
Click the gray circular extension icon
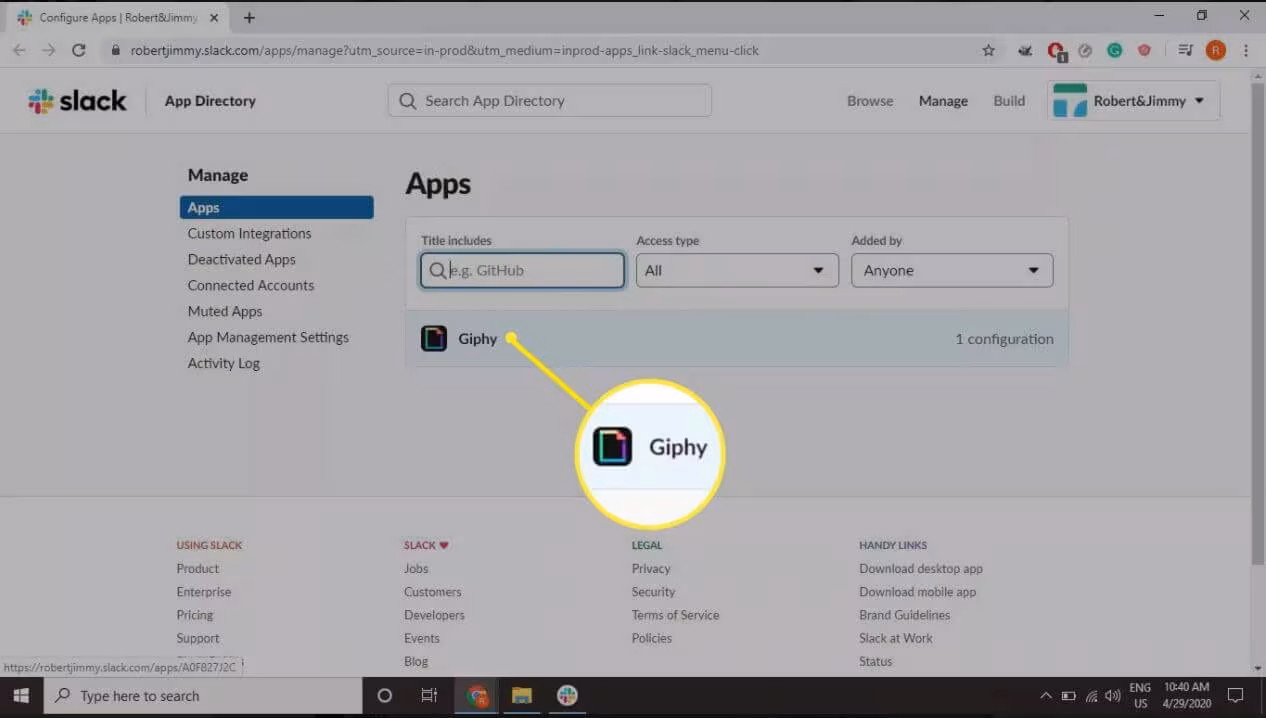(1086, 50)
